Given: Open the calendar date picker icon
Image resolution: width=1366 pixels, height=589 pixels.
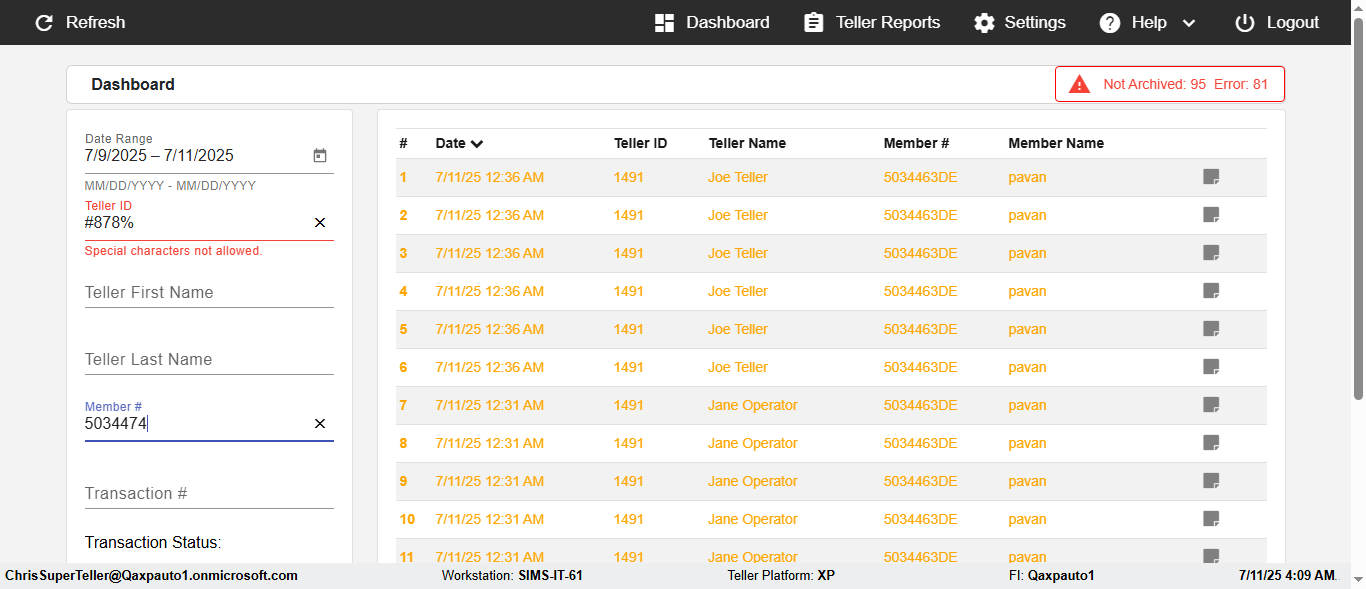Looking at the screenshot, I should [x=320, y=156].
